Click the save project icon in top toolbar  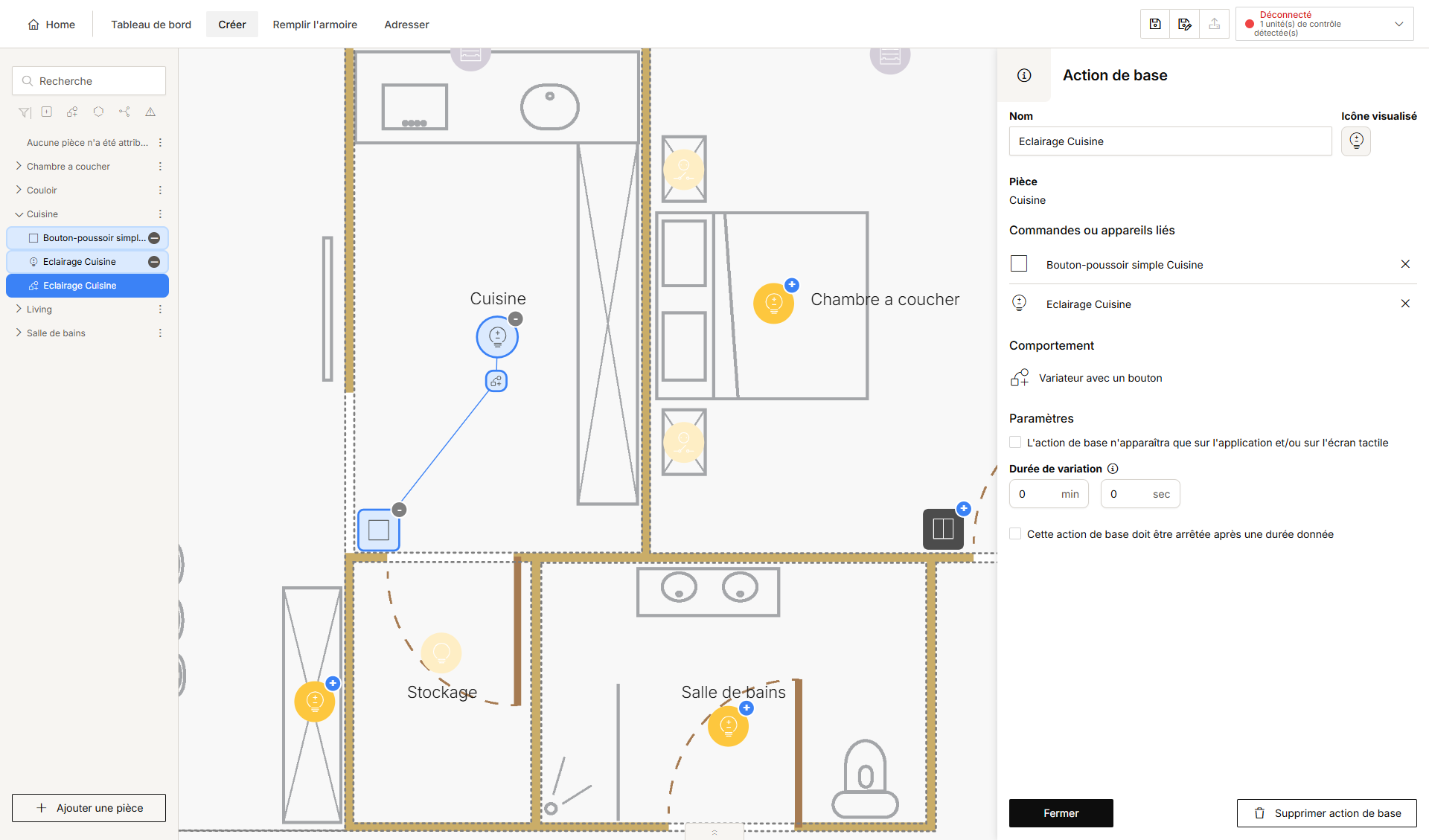tap(1155, 24)
